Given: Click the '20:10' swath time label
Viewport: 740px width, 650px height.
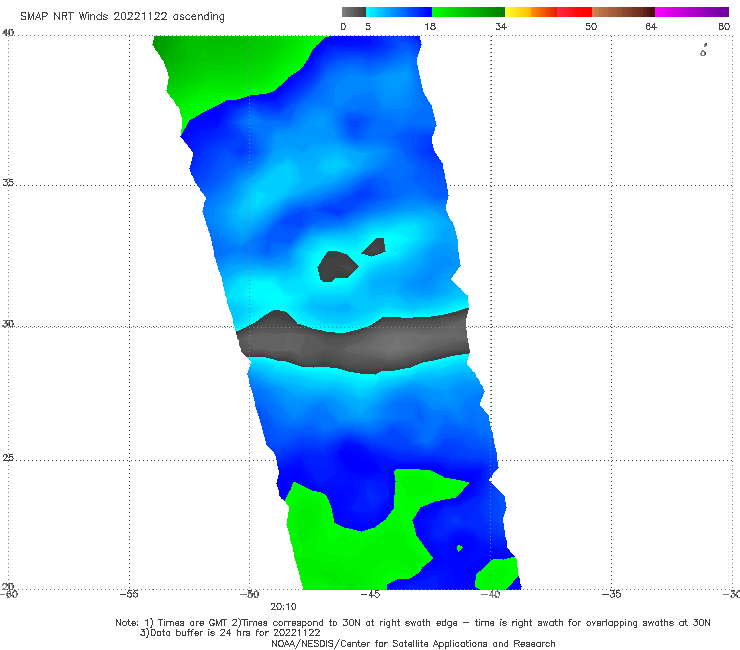Looking at the screenshot, I should coord(283,607).
